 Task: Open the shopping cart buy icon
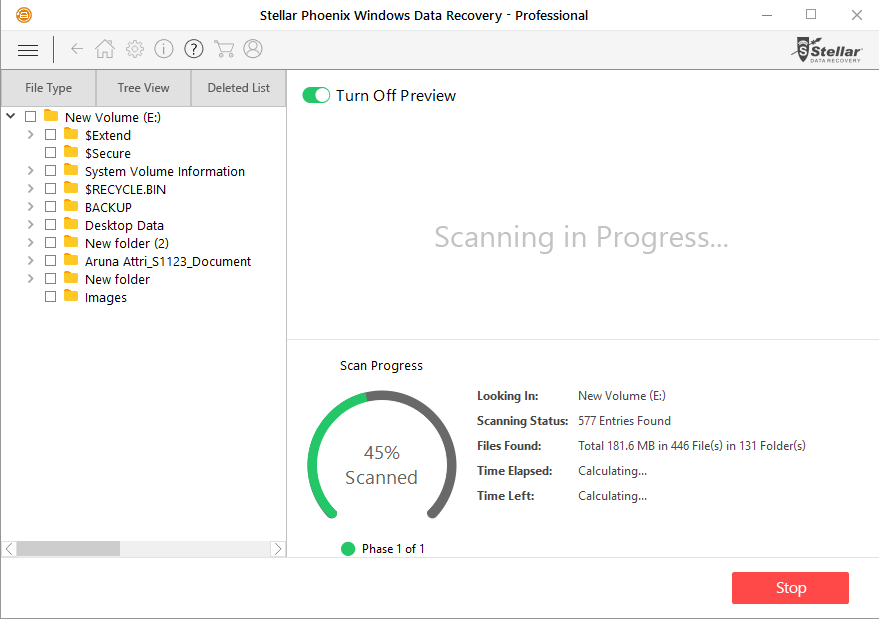[224, 49]
